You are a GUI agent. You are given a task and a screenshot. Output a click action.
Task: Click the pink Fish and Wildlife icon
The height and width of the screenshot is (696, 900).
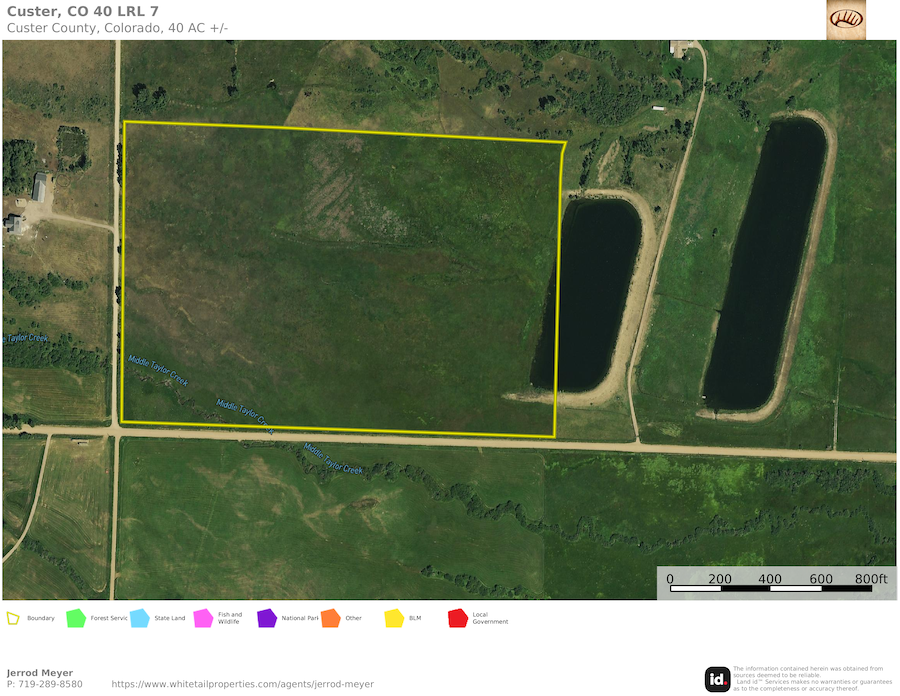click(x=203, y=618)
